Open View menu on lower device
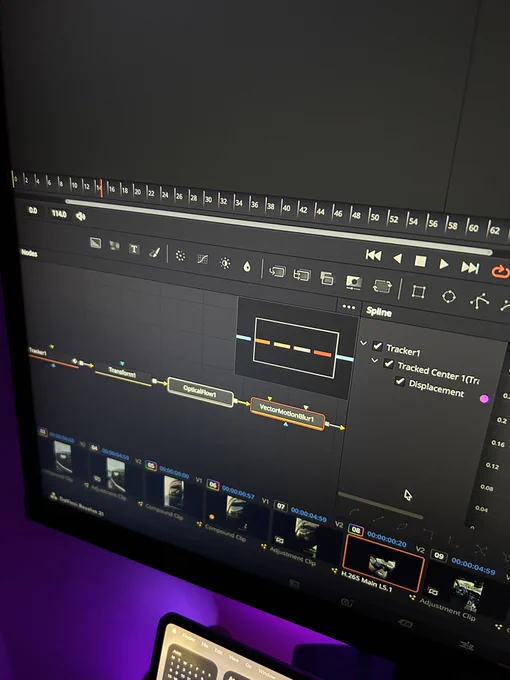This screenshot has width=510, height=680. point(234,658)
